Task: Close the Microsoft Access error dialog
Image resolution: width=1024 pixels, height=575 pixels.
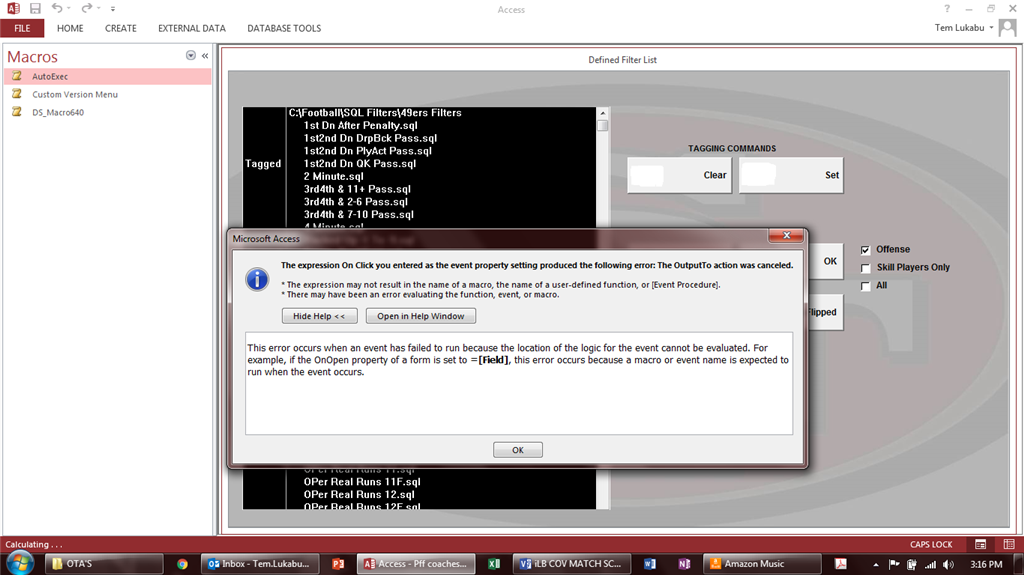Action: point(786,235)
